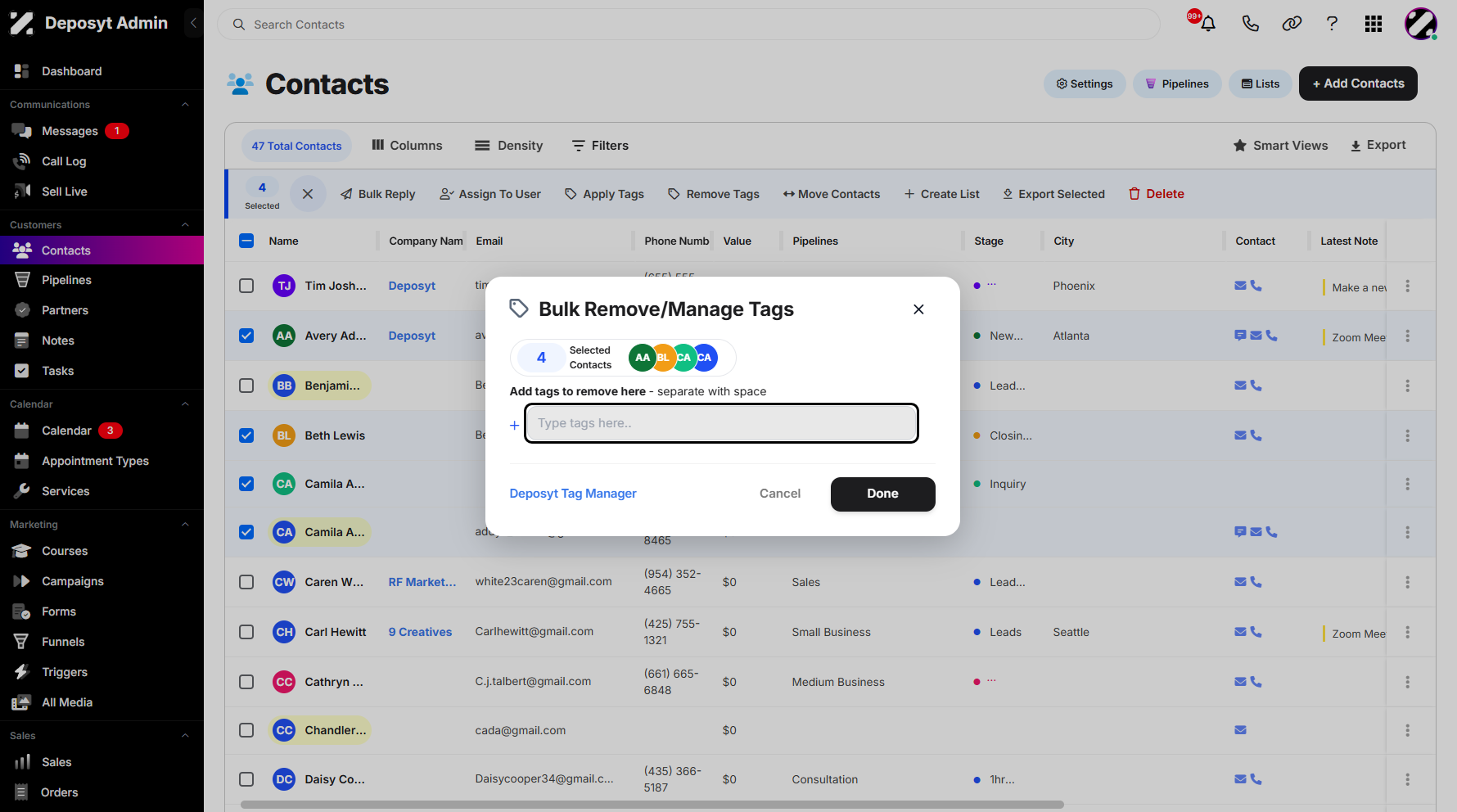
Task: Call Tim Josh using phone icon
Action: coord(1256,286)
